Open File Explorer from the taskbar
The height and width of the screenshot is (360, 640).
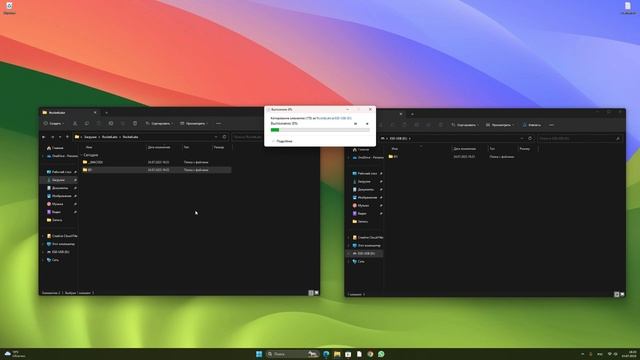point(337,354)
